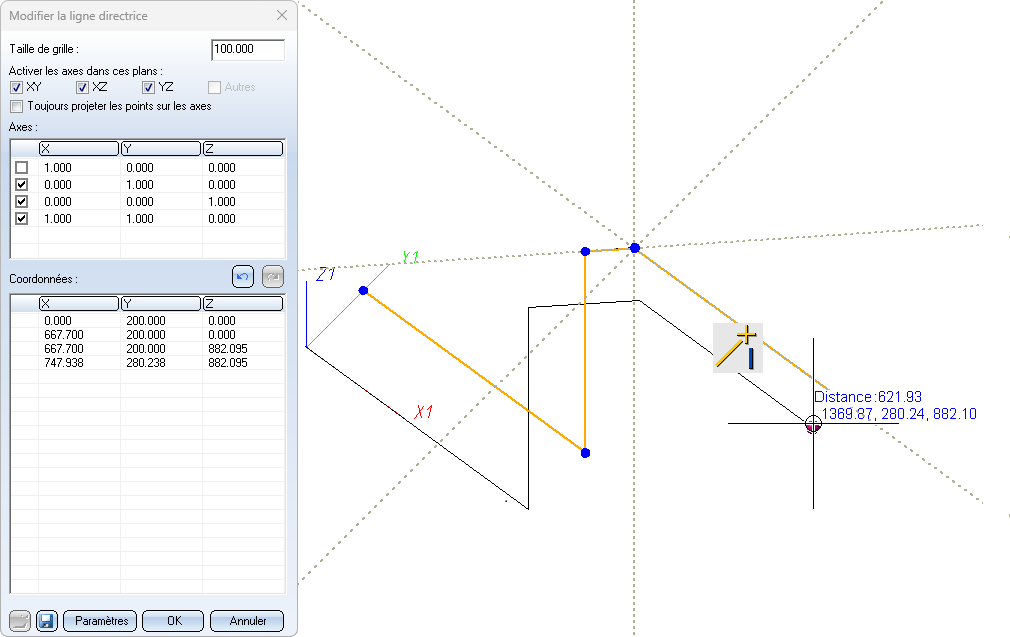The height and width of the screenshot is (637, 1010).
Task: Uncheck the XY plane checkbox
Action: tap(16, 88)
